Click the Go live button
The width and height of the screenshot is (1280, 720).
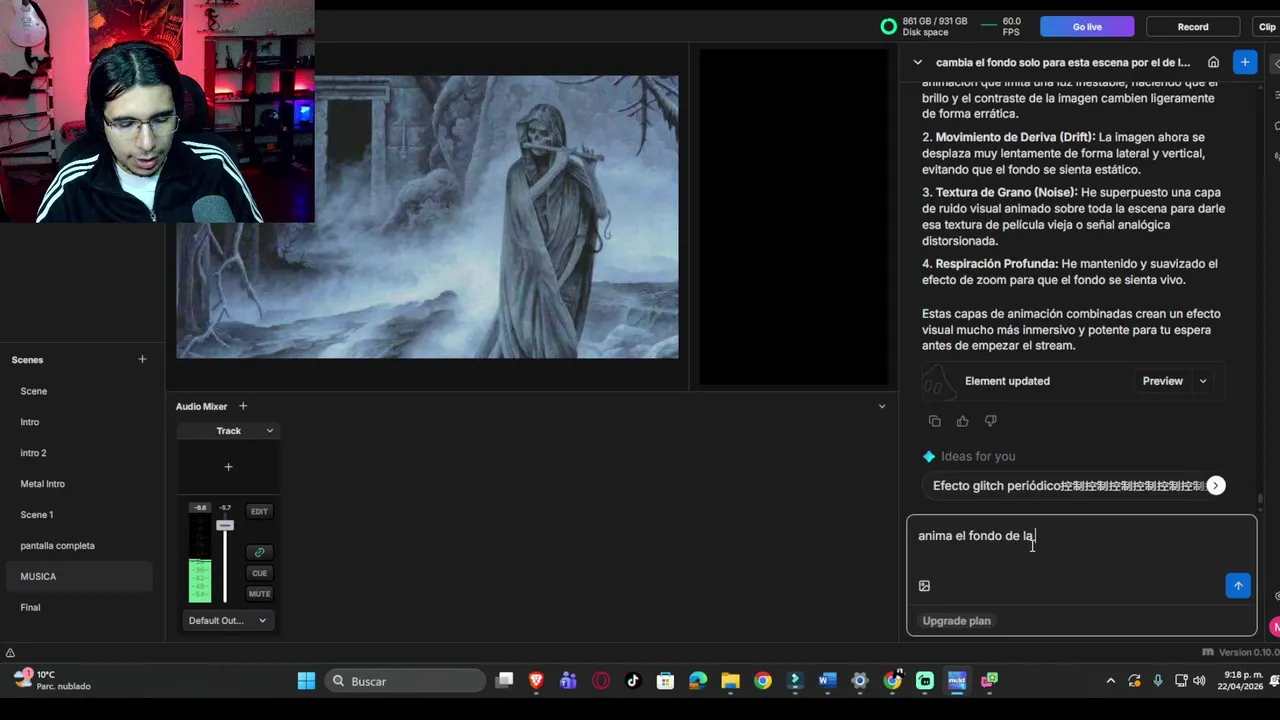[x=1087, y=27]
